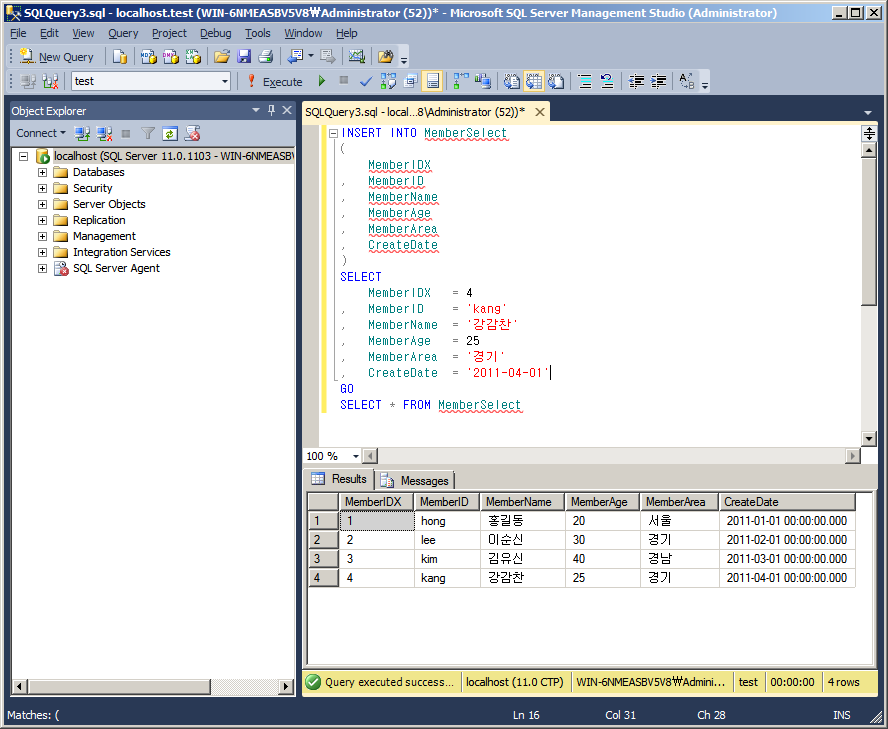Uncomment the selected lines
888x729 pixels.
pyautogui.click(x=607, y=82)
